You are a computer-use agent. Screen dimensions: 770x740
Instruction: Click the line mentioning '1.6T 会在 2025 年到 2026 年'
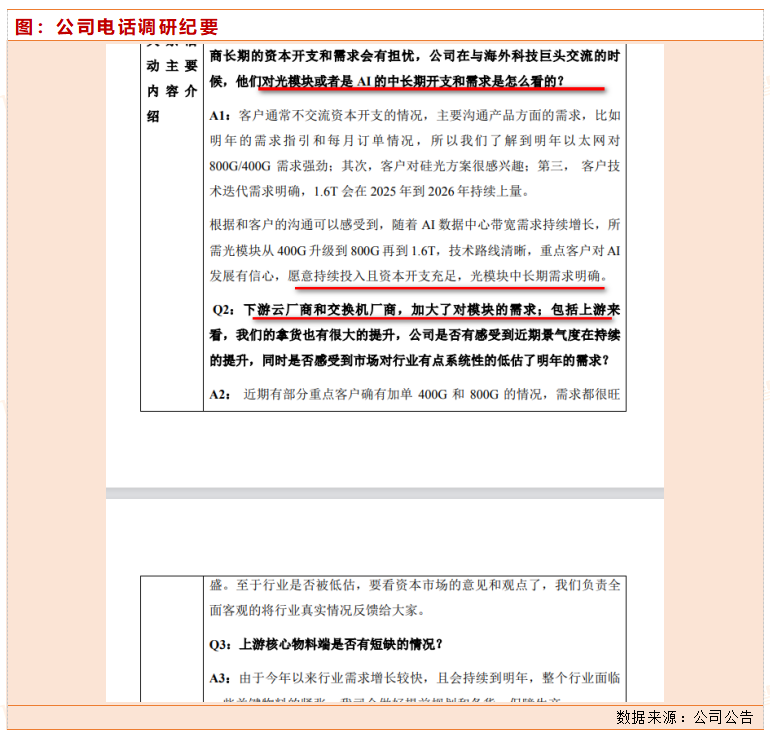[x=369, y=191]
